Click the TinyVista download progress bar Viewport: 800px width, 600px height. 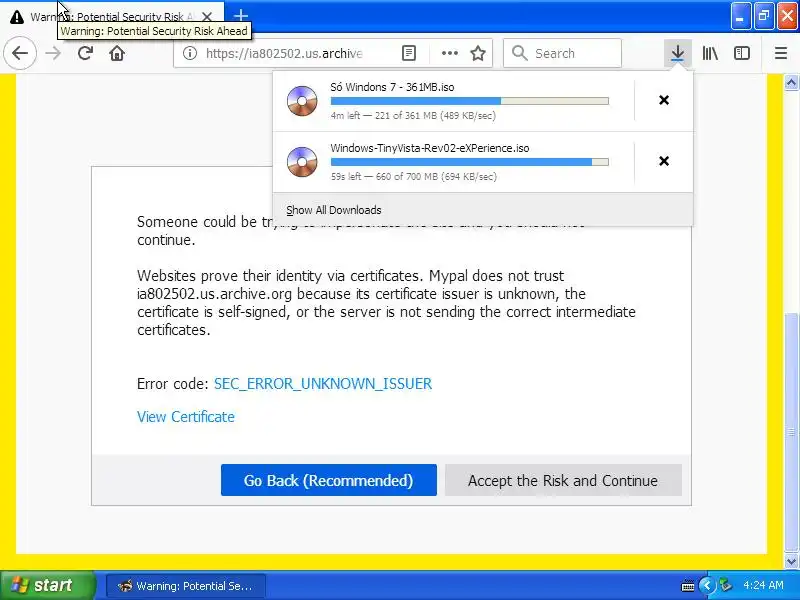pos(469,162)
